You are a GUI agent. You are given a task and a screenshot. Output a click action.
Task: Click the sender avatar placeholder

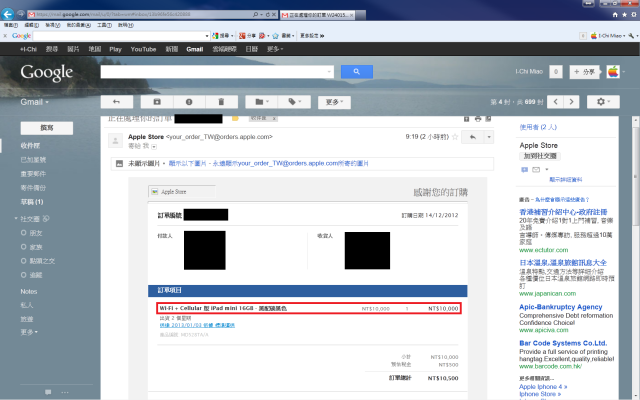pos(116,141)
